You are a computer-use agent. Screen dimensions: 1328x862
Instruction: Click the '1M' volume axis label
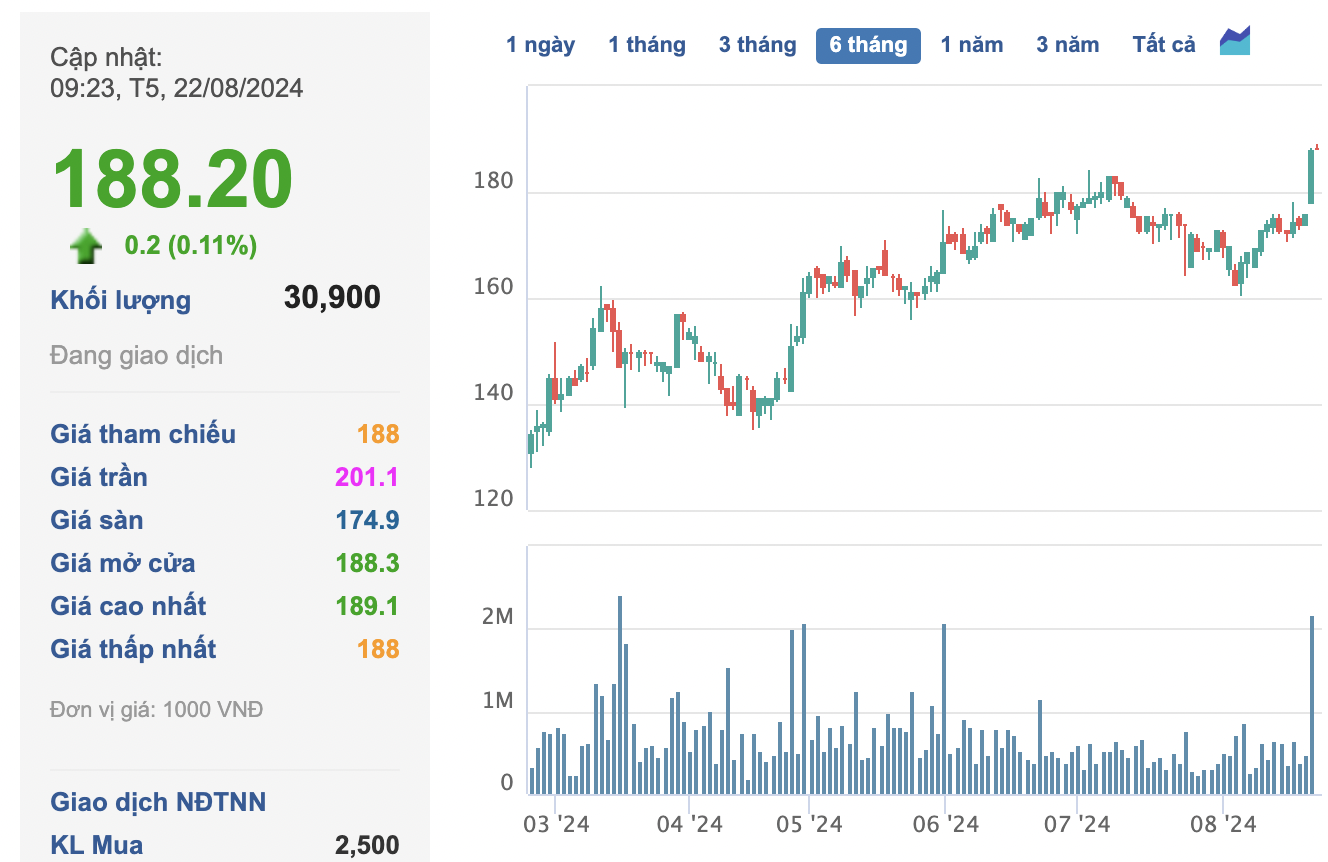tap(497, 702)
